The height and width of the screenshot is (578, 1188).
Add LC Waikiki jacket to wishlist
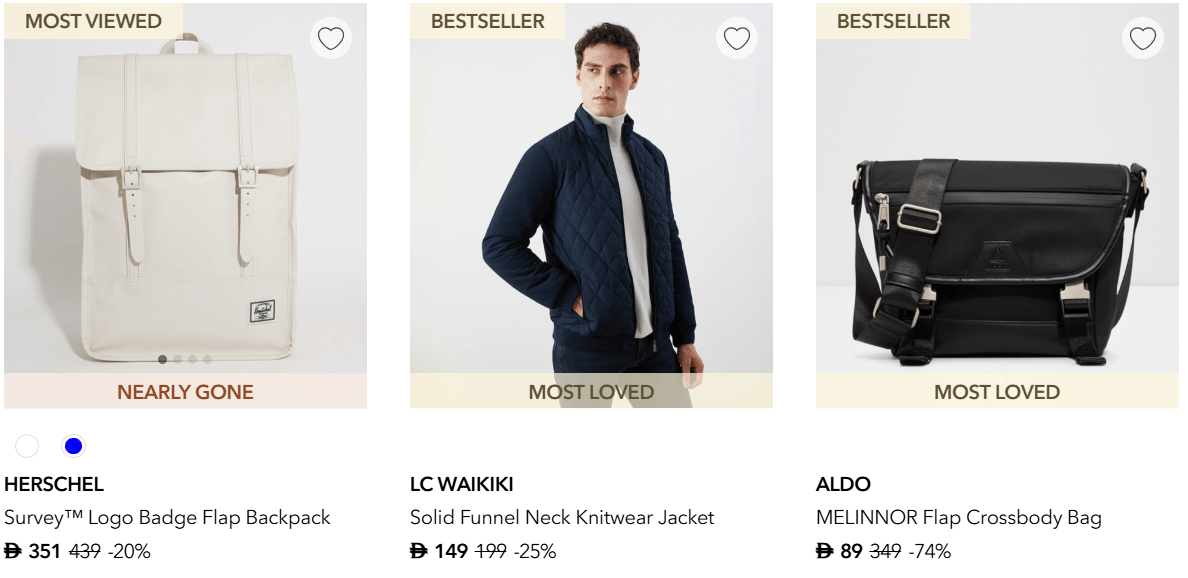736,39
